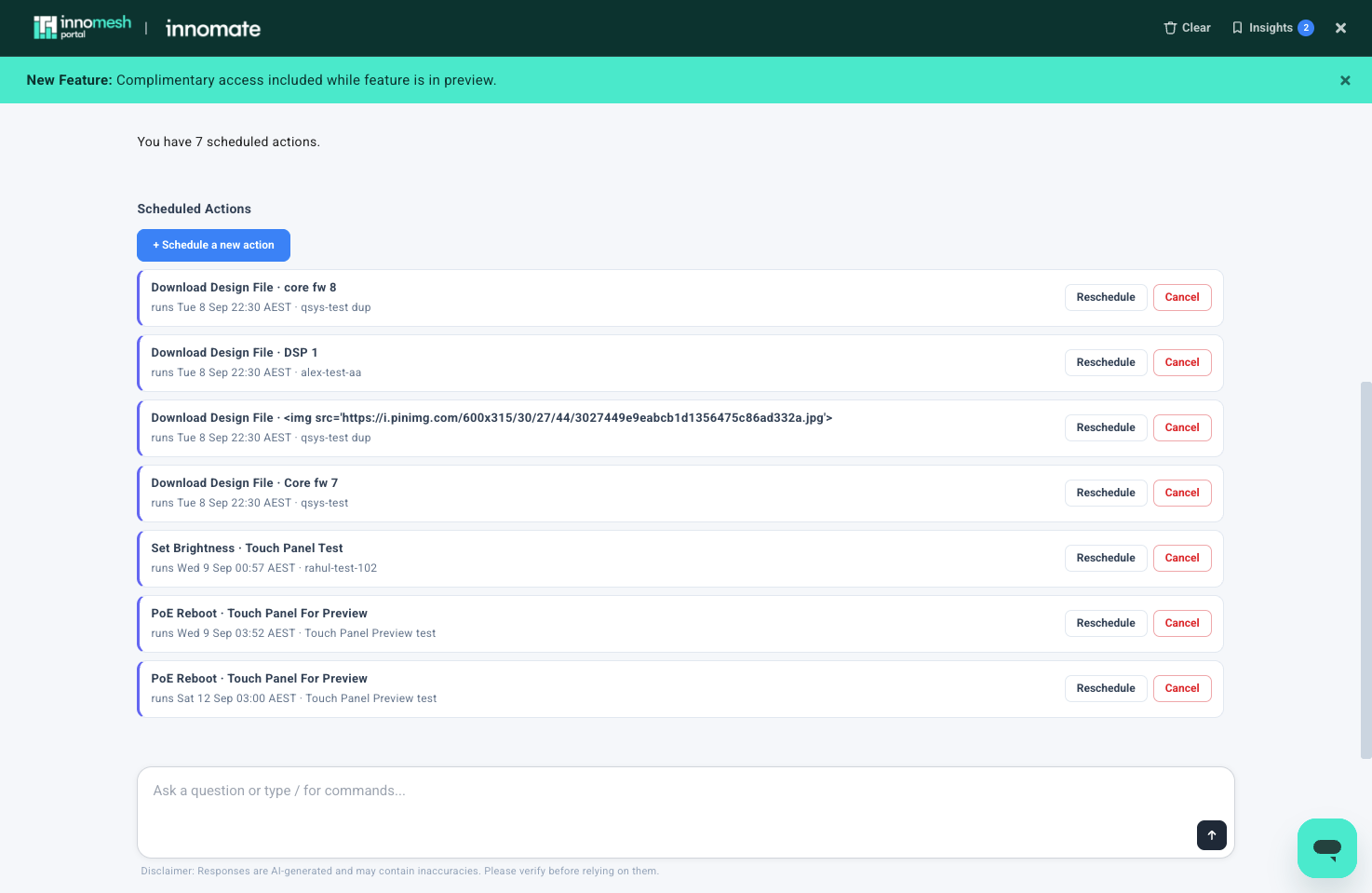Image resolution: width=1372 pixels, height=893 pixels.
Task: Reschedule the img src design file action
Action: [x=1106, y=427]
